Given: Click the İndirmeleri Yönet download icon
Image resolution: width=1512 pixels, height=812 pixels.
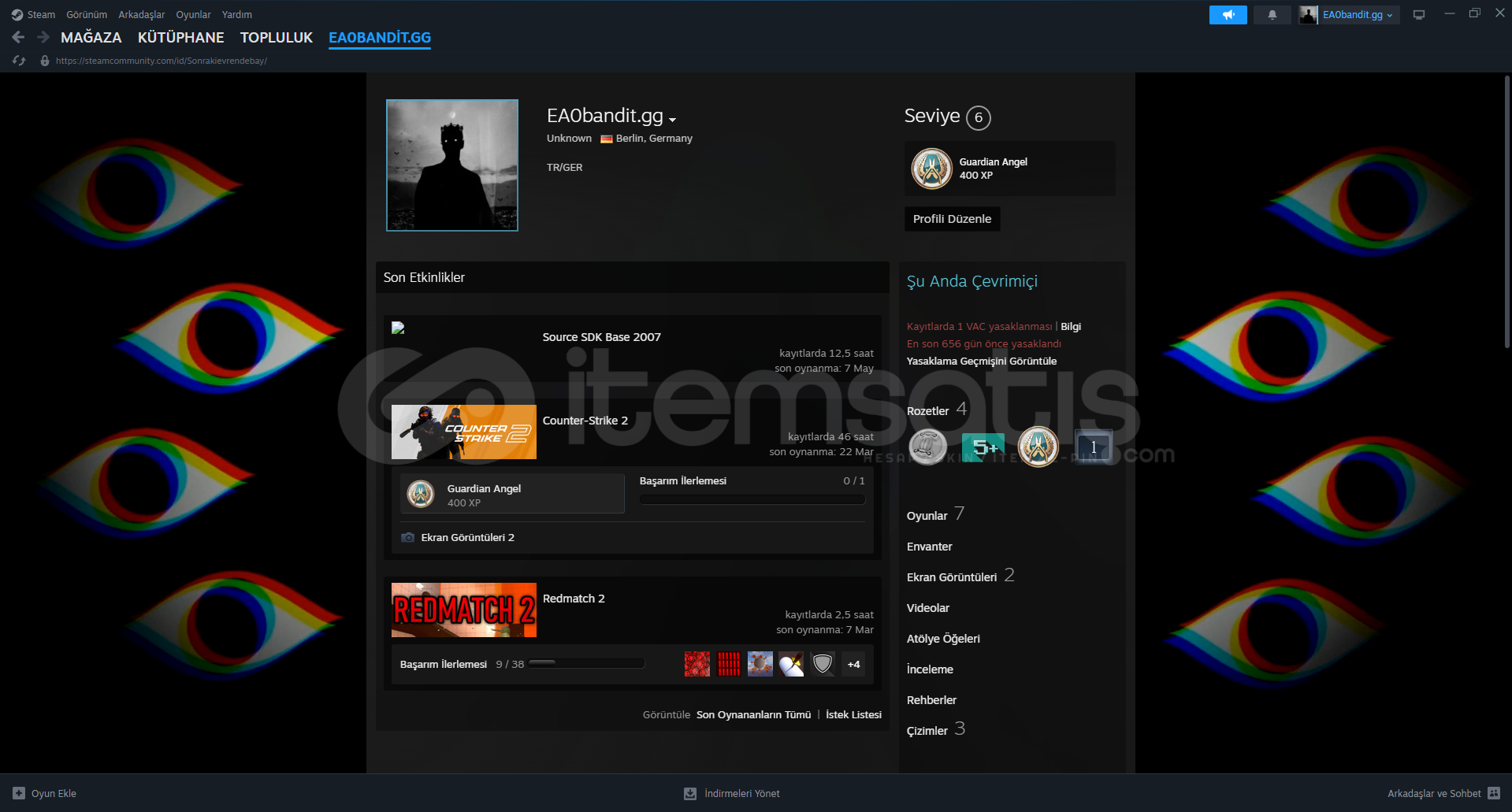Looking at the screenshot, I should click(x=690, y=793).
